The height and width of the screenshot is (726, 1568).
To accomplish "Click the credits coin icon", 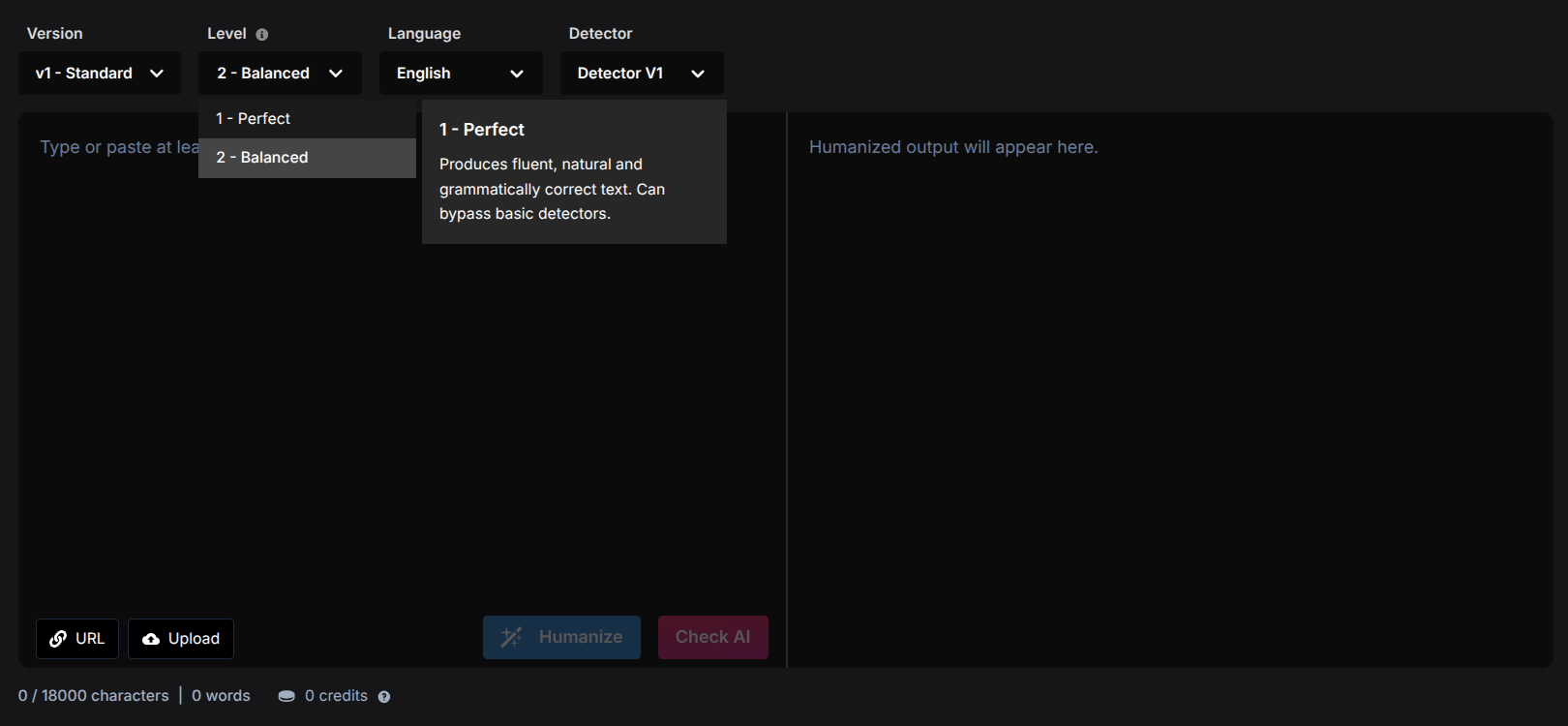I will pyautogui.click(x=286, y=696).
